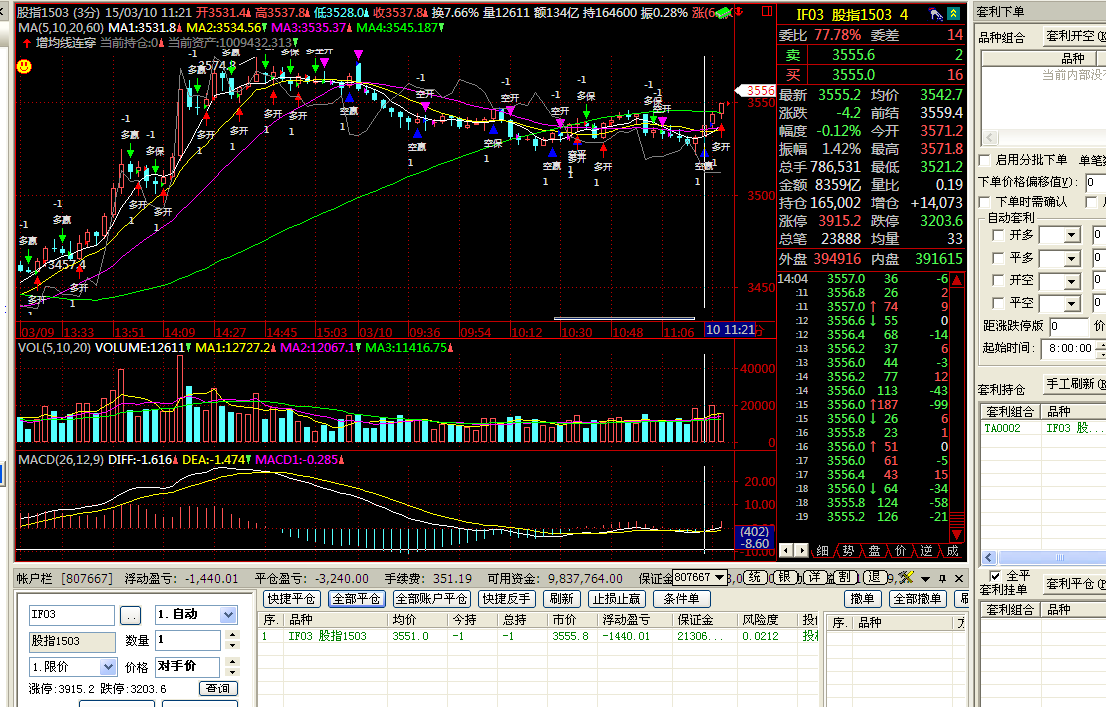This screenshot has height=707, width=1106.
Task: Click tick list red scroll-up arrow
Action: (957, 280)
